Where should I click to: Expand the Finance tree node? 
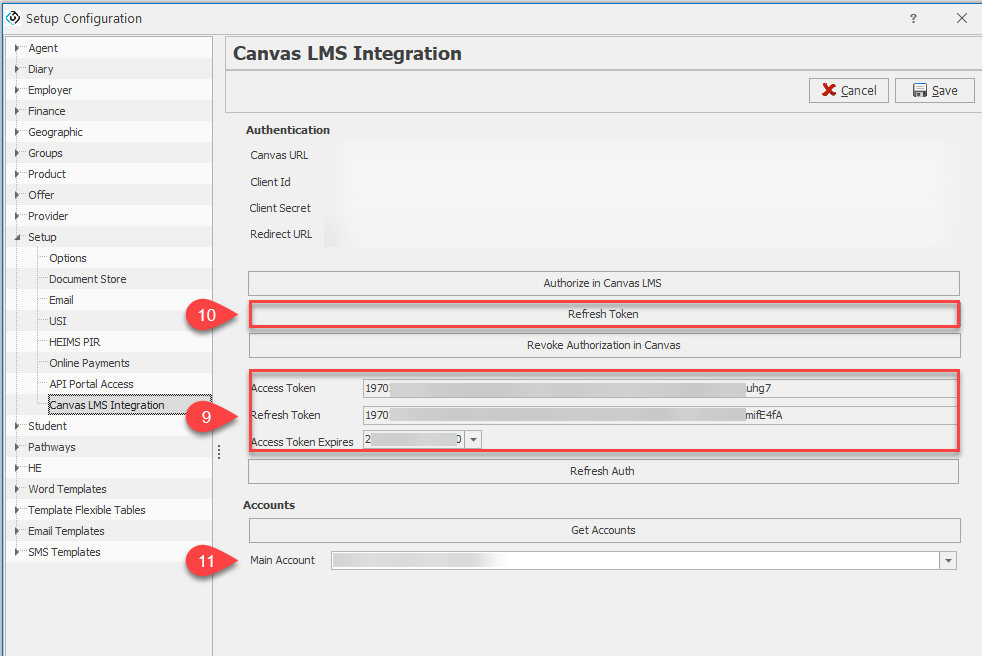[x=17, y=111]
